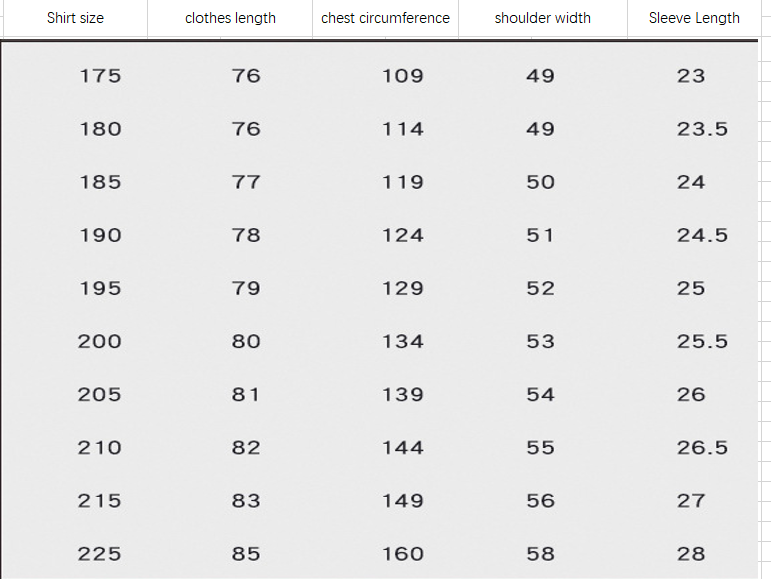Image resolution: width=771 pixels, height=579 pixels.
Task: Click shoulder width value 58
Action: [x=540, y=554]
